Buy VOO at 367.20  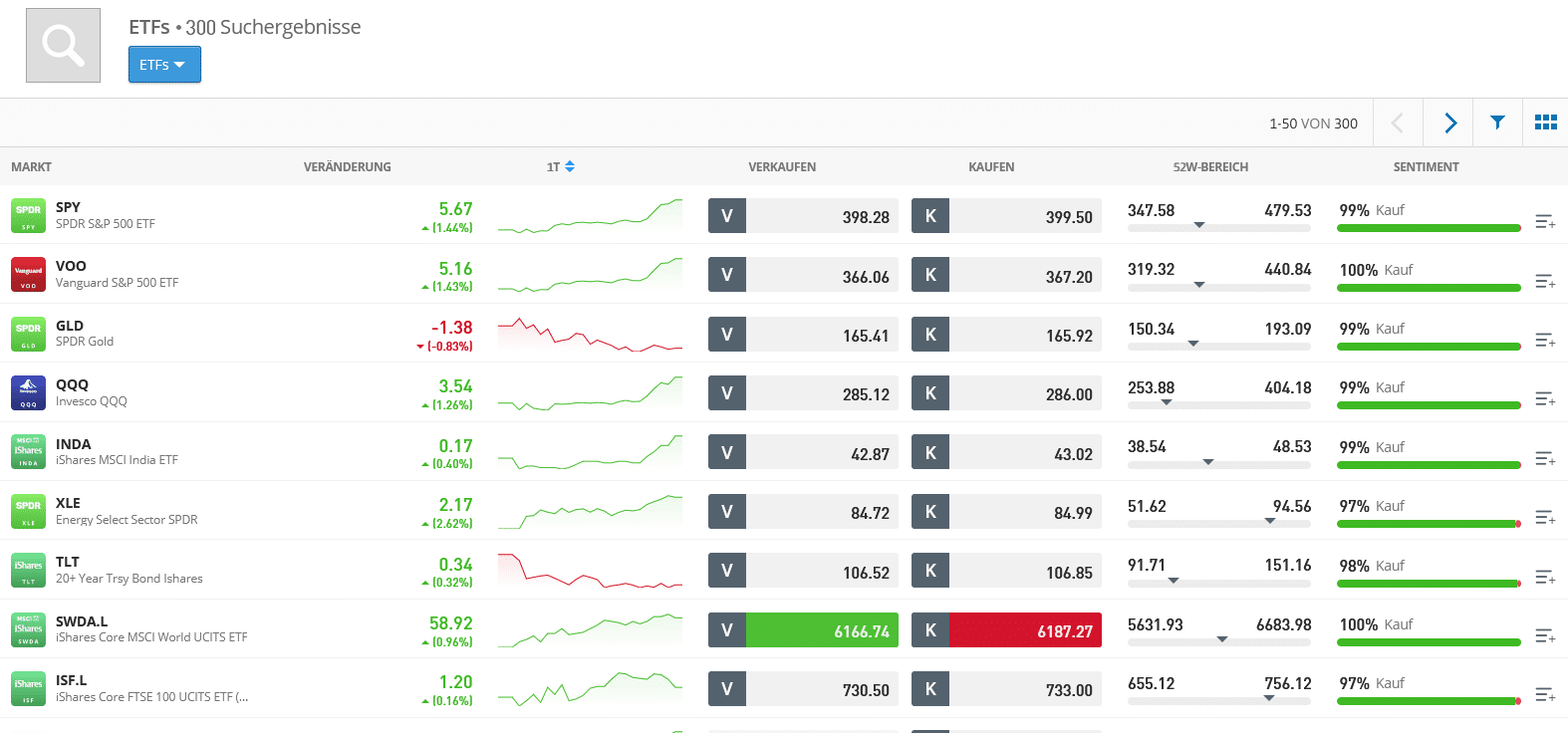pos(1006,276)
